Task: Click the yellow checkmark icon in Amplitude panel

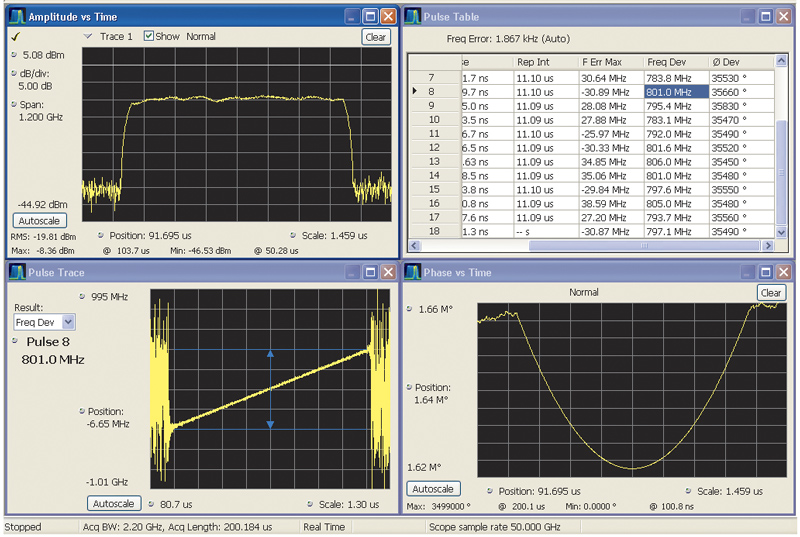Action: (15, 37)
